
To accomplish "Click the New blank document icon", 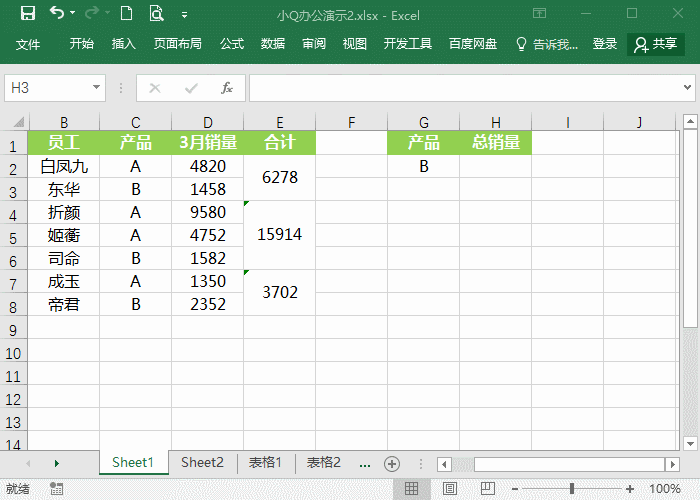I will point(126,13).
